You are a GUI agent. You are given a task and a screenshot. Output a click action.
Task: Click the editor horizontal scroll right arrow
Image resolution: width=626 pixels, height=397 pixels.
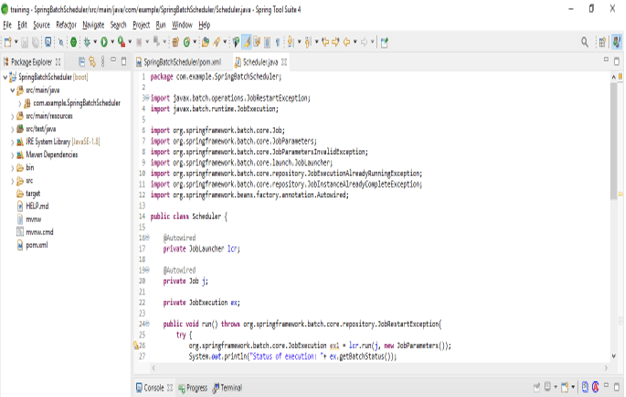tap(606, 368)
